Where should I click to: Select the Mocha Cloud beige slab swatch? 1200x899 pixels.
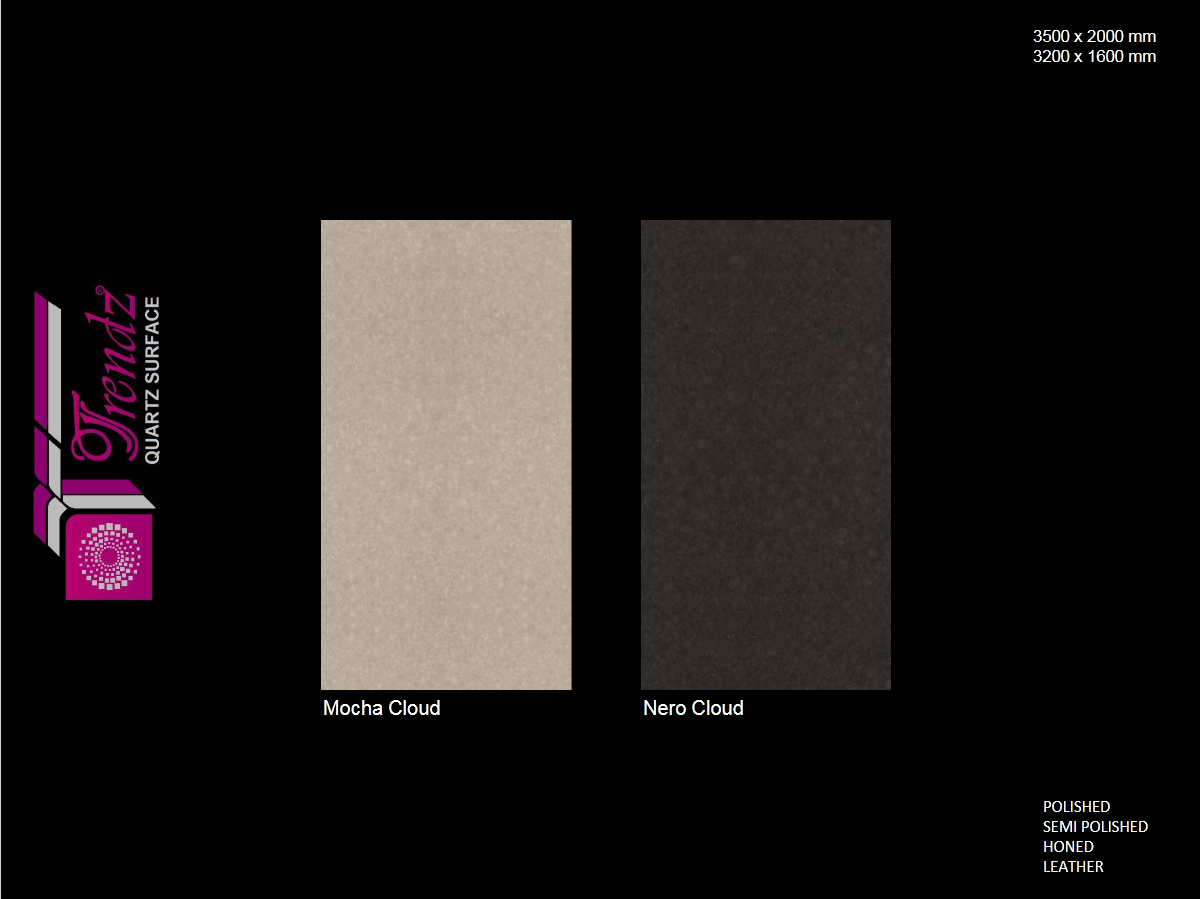[446, 454]
